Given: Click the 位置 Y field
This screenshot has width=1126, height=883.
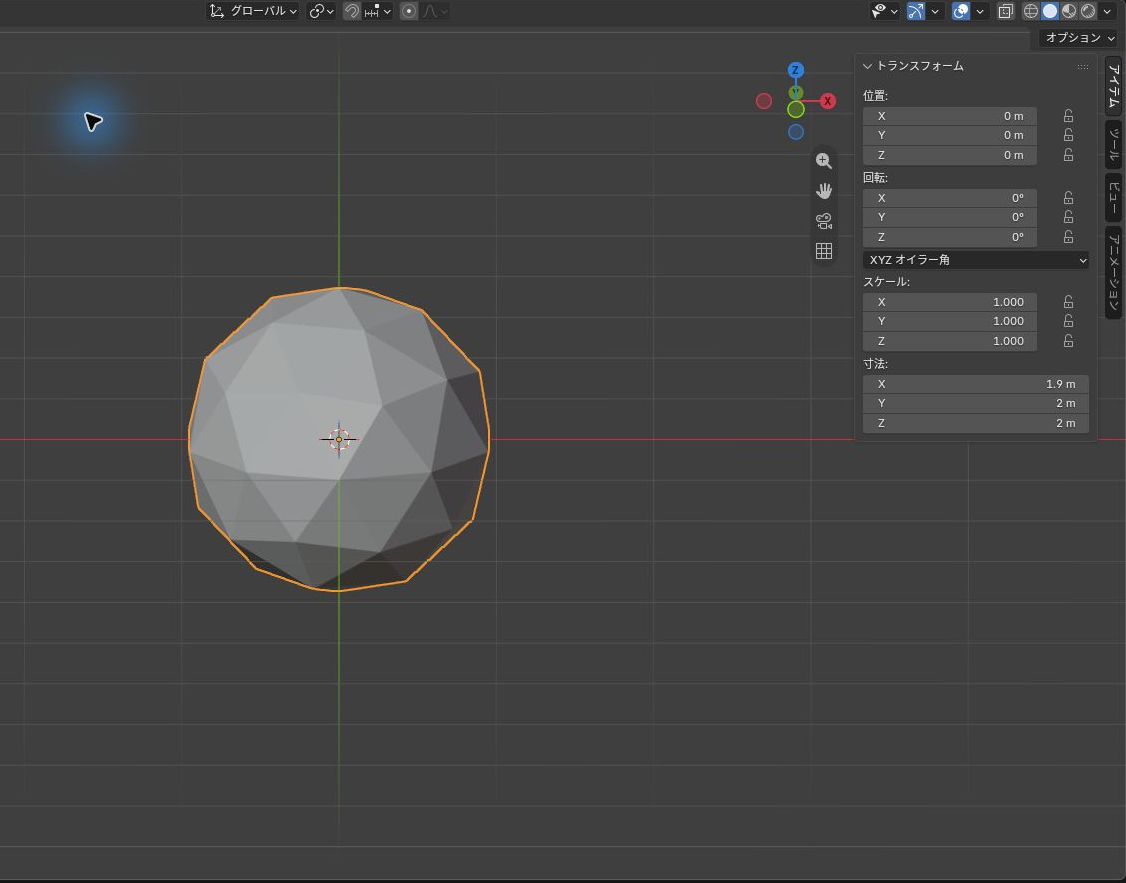Looking at the screenshot, I should tap(949, 135).
